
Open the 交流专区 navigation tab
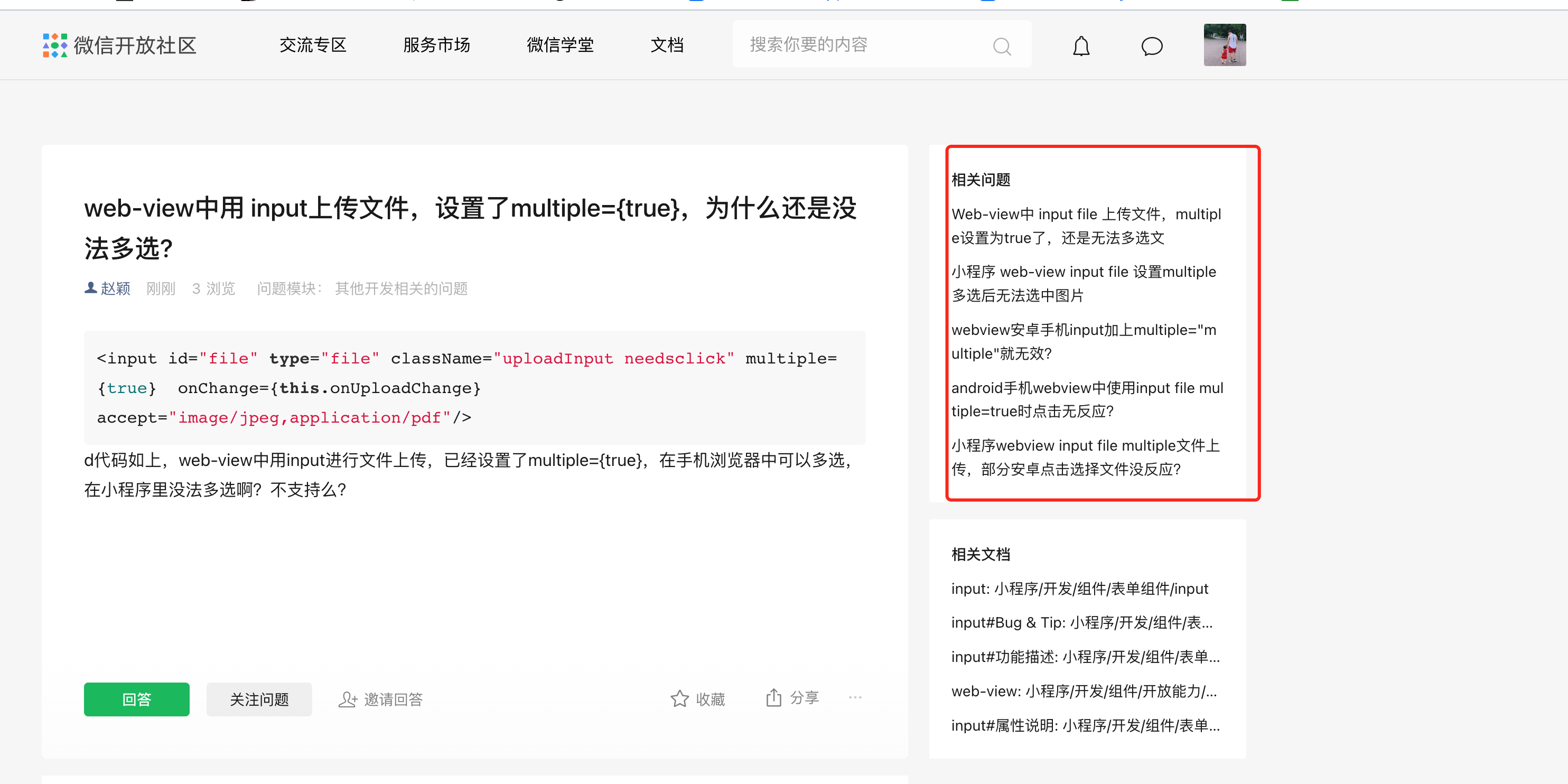[x=313, y=45]
